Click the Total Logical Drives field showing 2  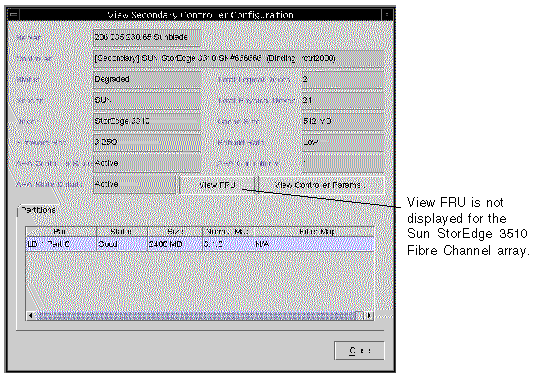click(343, 79)
